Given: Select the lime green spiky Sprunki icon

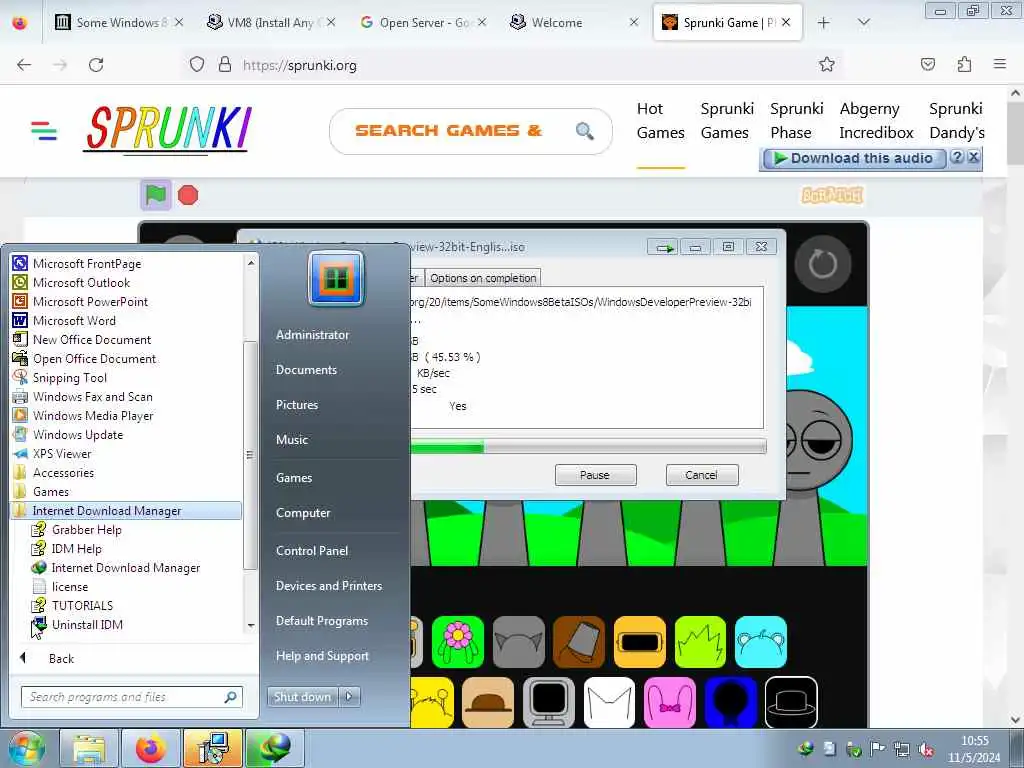Looking at the screenshot, I should 700,641.
